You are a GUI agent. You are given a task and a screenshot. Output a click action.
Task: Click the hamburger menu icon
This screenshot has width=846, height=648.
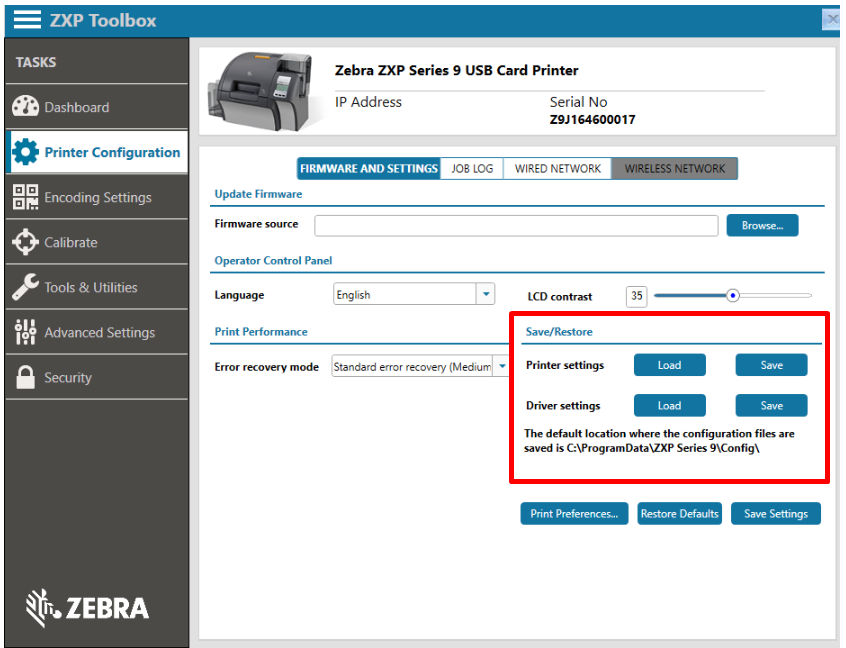tap(27, 19)
